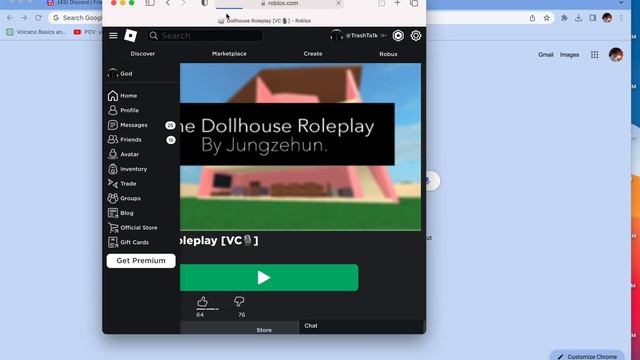Open the Marketplace tab

(229, 53)
